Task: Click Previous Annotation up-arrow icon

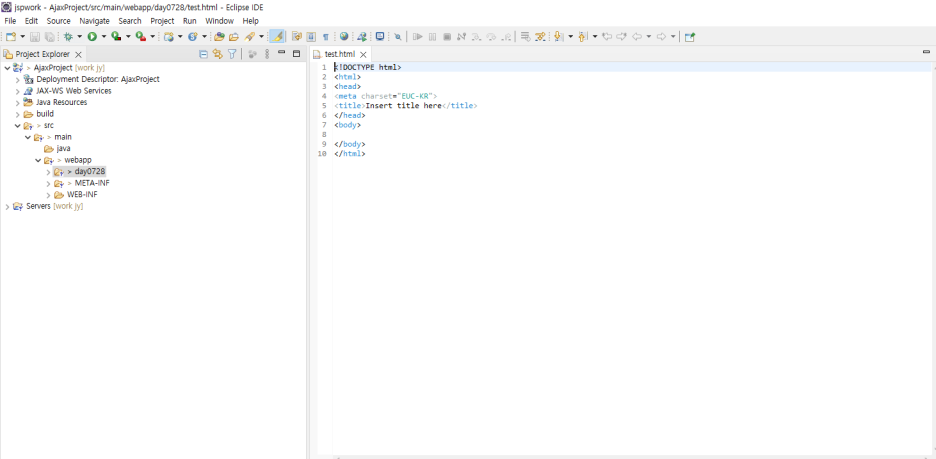Action: pyautogui.click(x=583, y=36)
